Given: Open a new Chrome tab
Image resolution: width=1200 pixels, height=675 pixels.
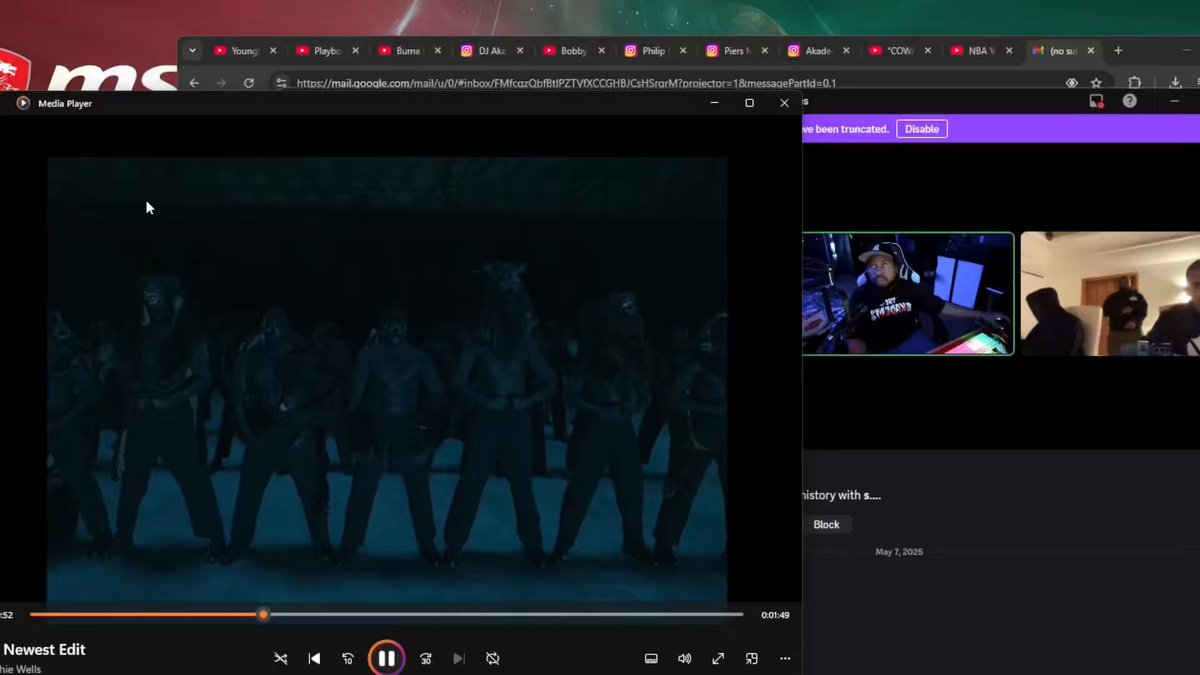Looking at the screenshot, I should 1118,51.
